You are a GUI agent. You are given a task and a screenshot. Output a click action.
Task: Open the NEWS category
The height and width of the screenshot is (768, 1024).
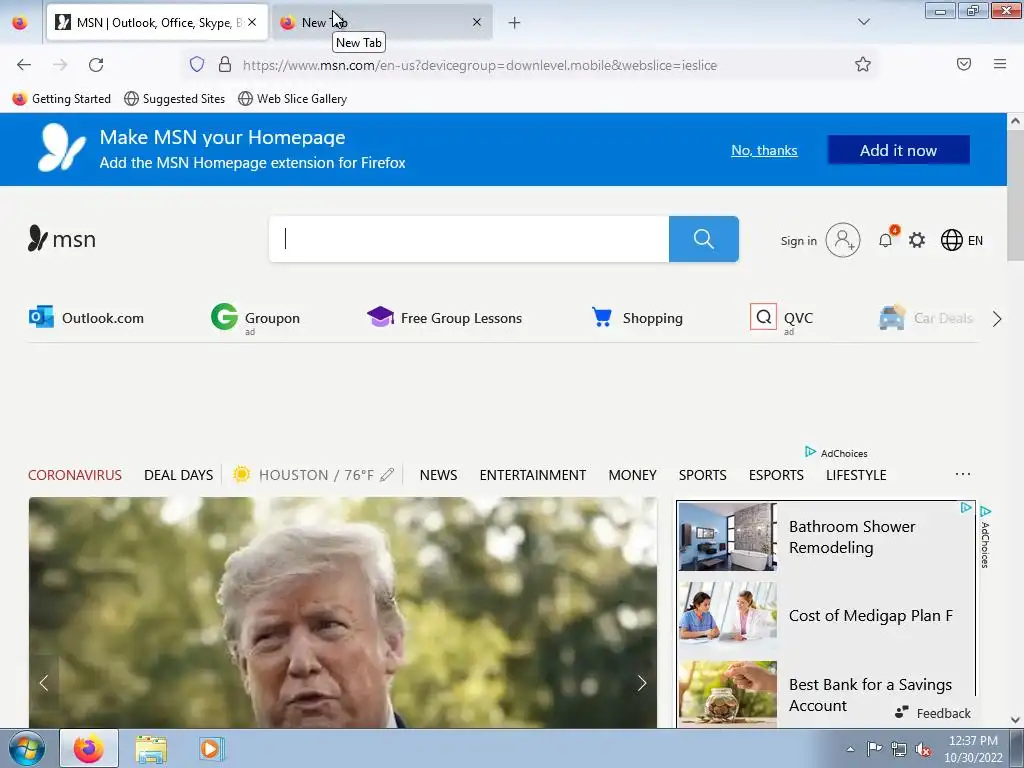click(x=438, y=475)
